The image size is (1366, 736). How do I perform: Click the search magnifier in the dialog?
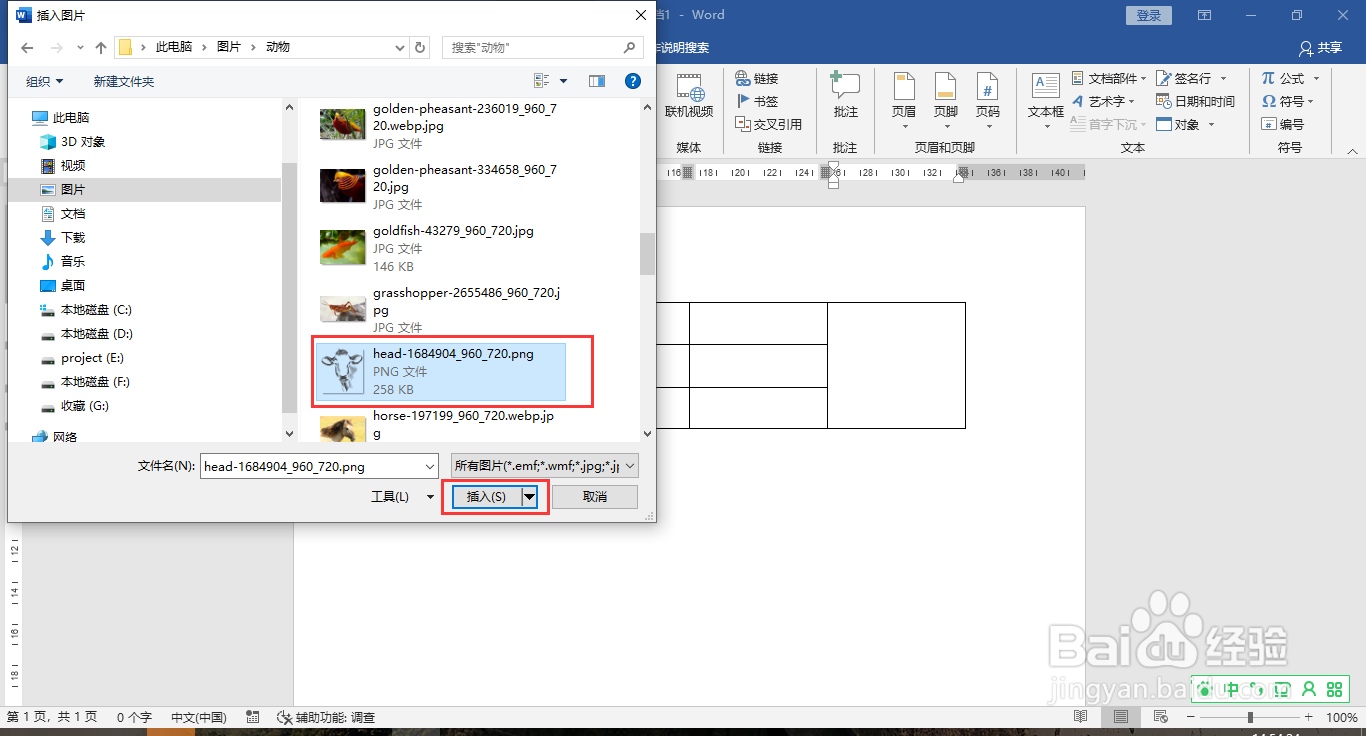pos(630,47)
